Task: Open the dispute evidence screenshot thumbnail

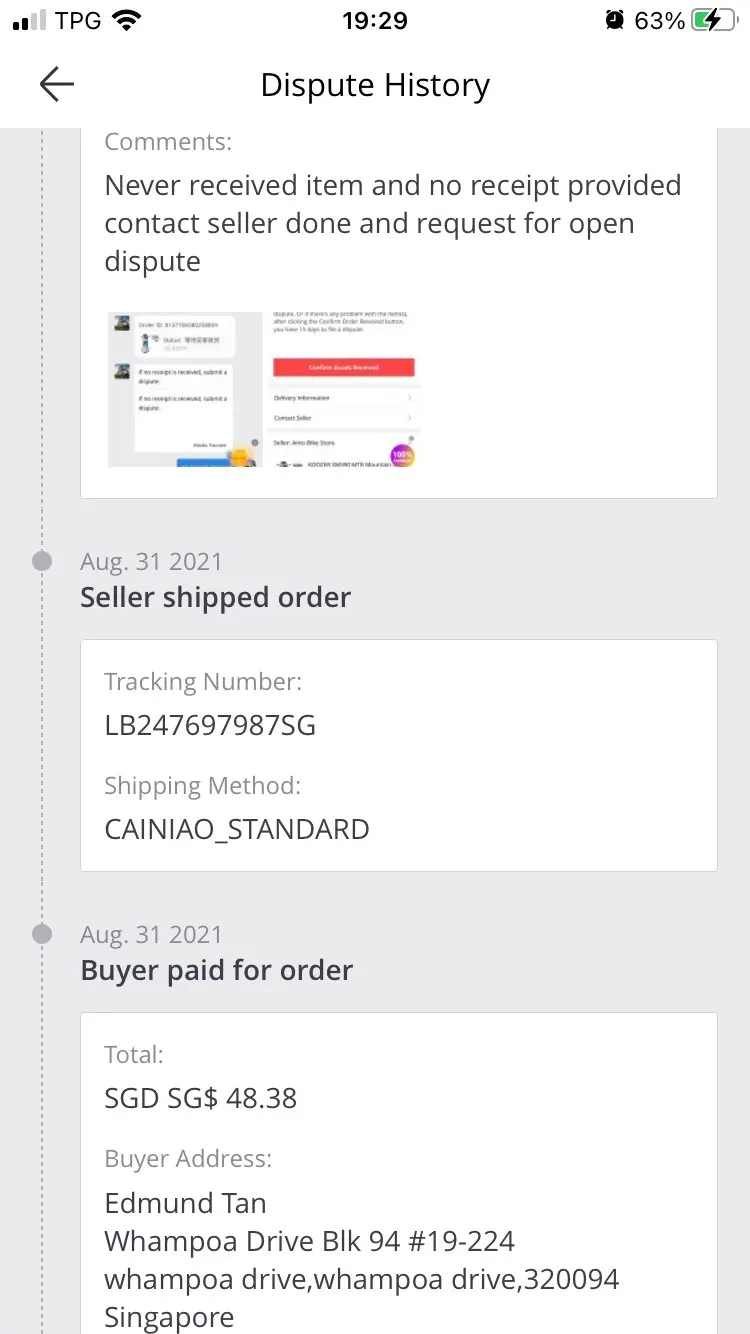Action: [262, 389]
